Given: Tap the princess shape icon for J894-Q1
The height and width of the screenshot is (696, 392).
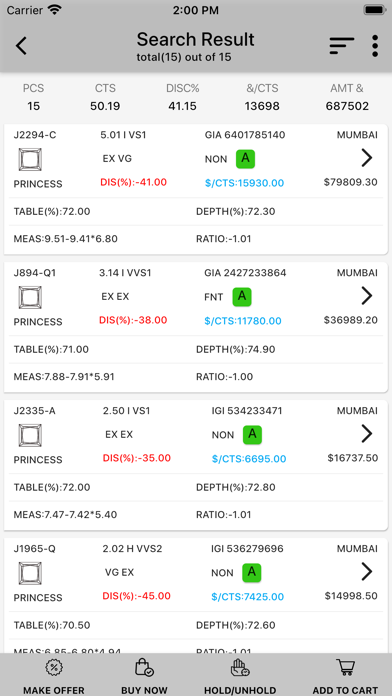Looking at the screenshot, I should click(x=30, y=297).
